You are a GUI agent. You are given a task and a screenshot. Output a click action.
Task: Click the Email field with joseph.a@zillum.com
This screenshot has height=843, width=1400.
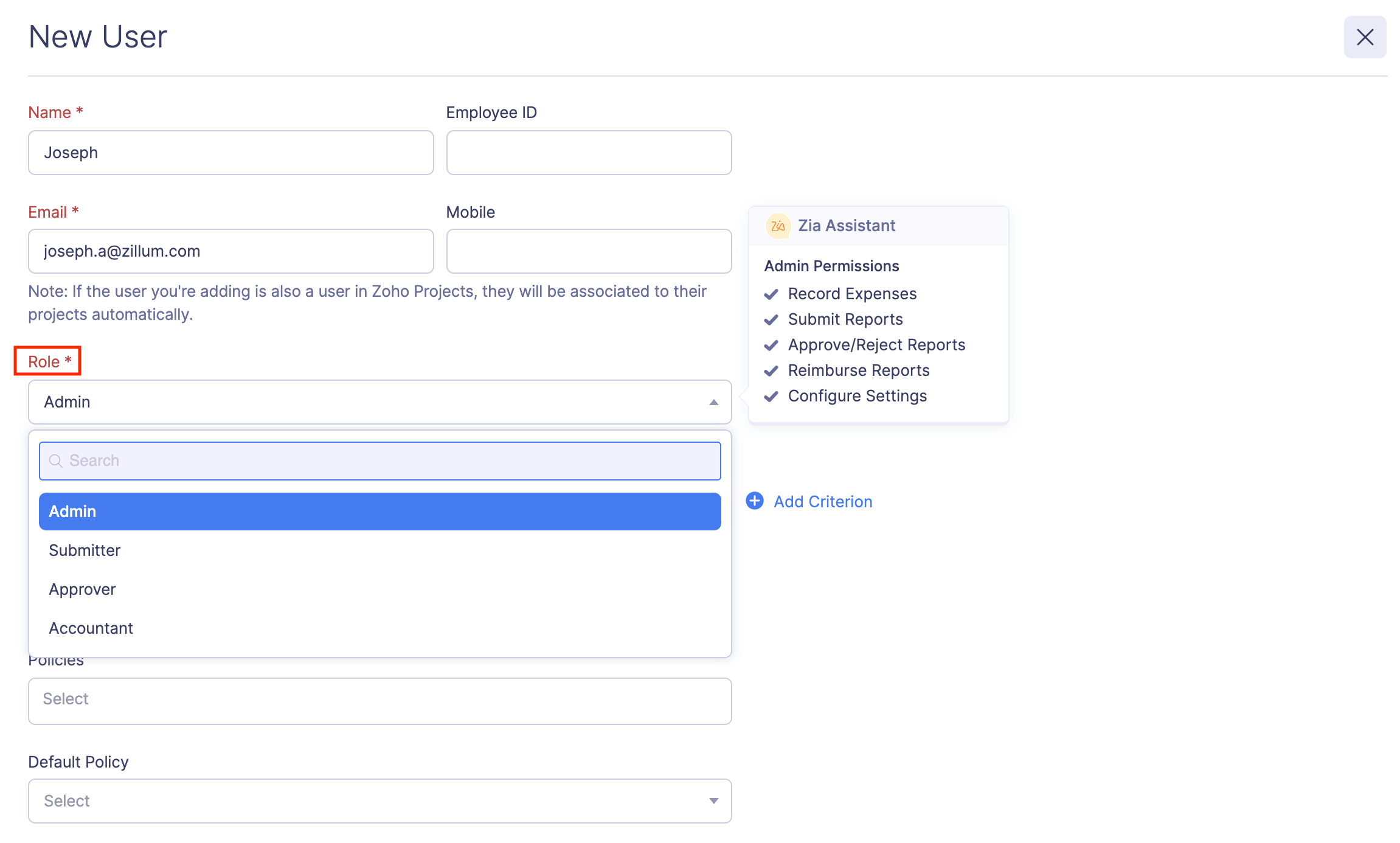tap(230, 251)
